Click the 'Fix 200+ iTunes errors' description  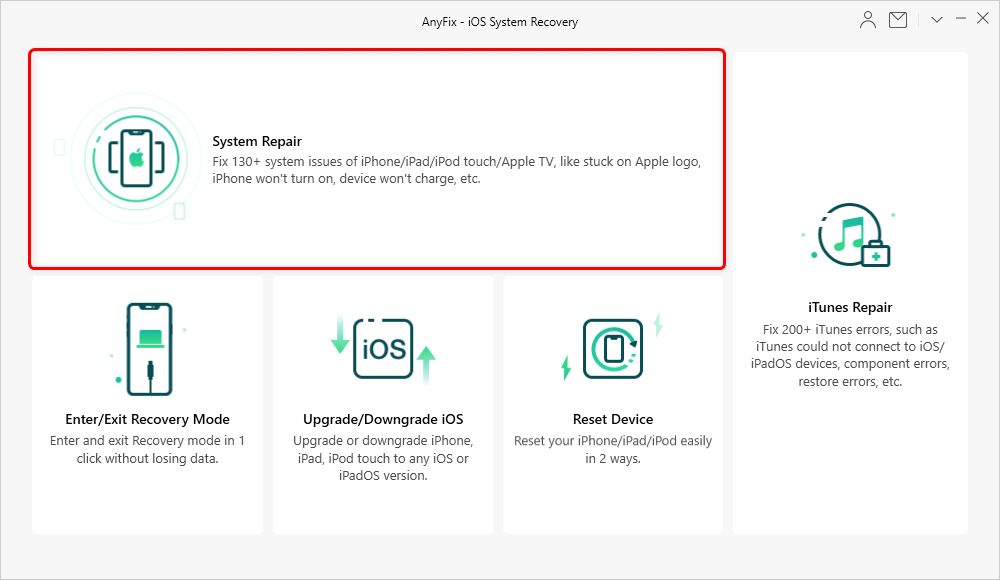[x=850, y=355]
